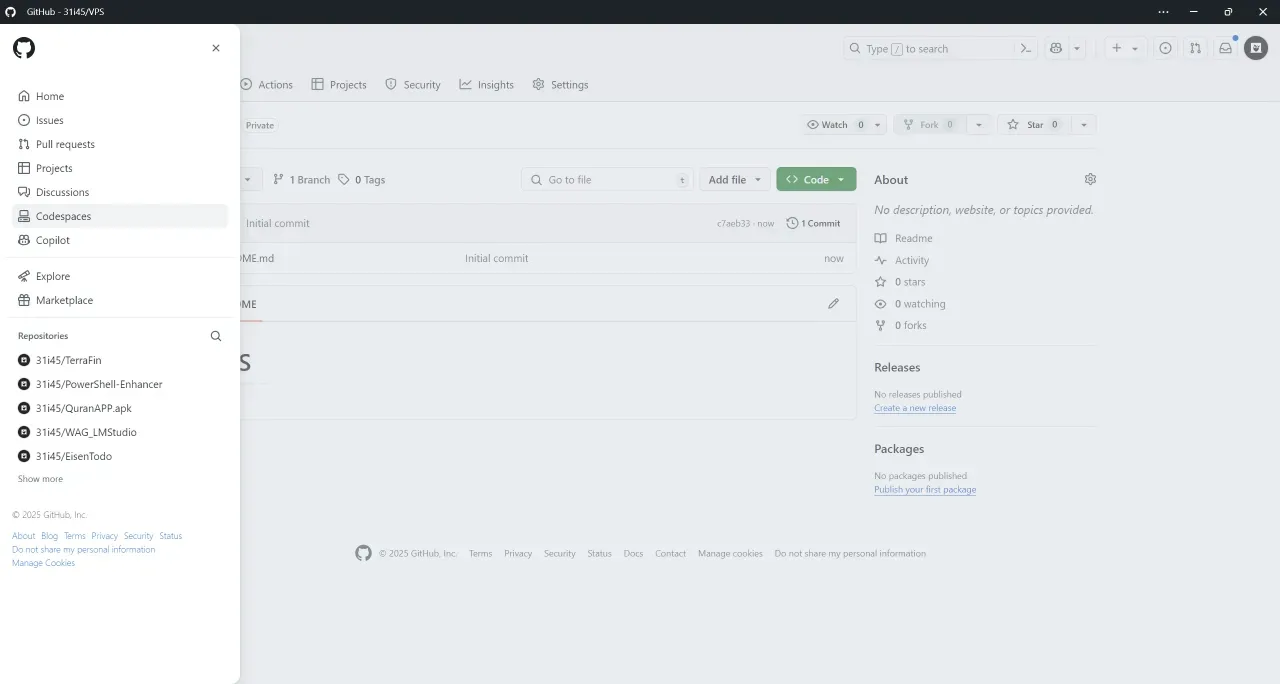Viewport: 1280px width, 684px height.
Task: View the 1 Branch link
Action: [x=301, y=180]
